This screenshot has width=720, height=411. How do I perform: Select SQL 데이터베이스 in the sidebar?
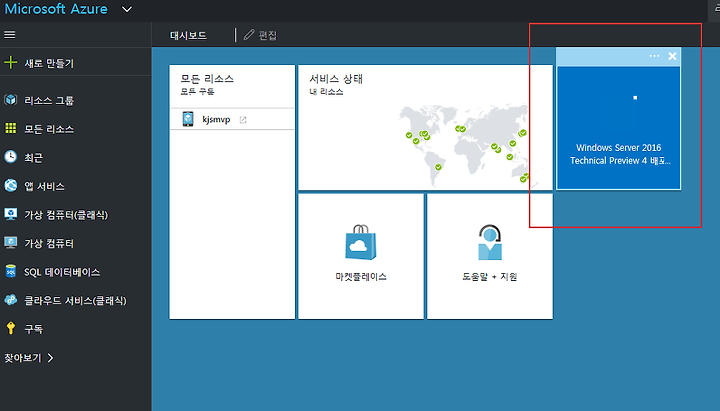click(62, 272)
